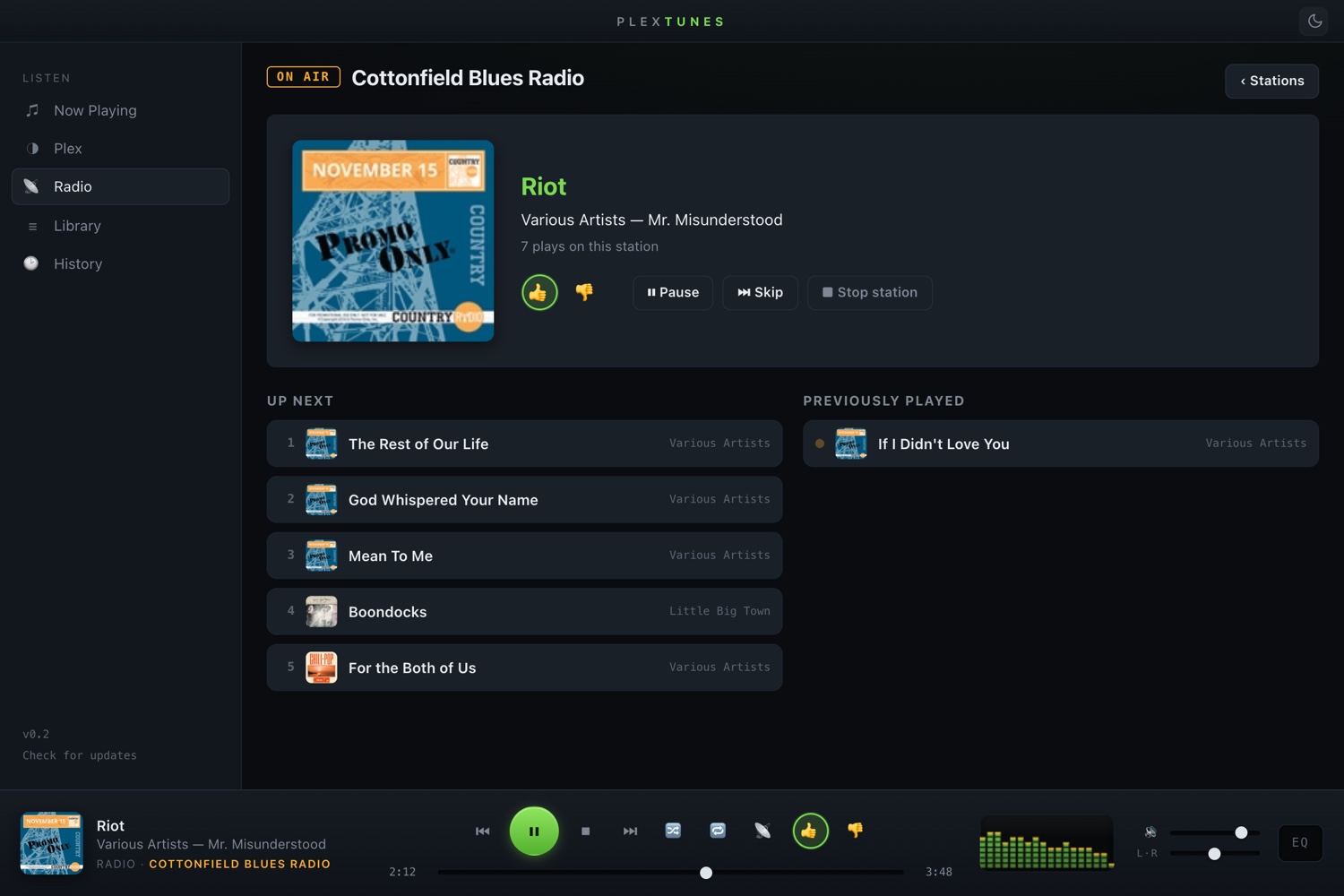
Task: Click thumbs up in the player bar
Action: click(x=810, y=831)
